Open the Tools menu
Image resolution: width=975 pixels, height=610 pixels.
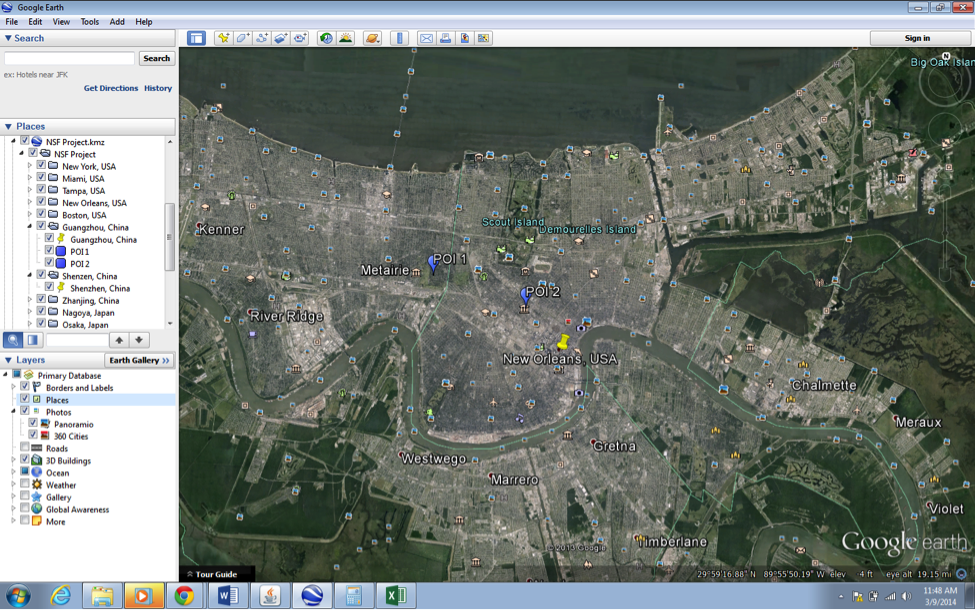91,20
